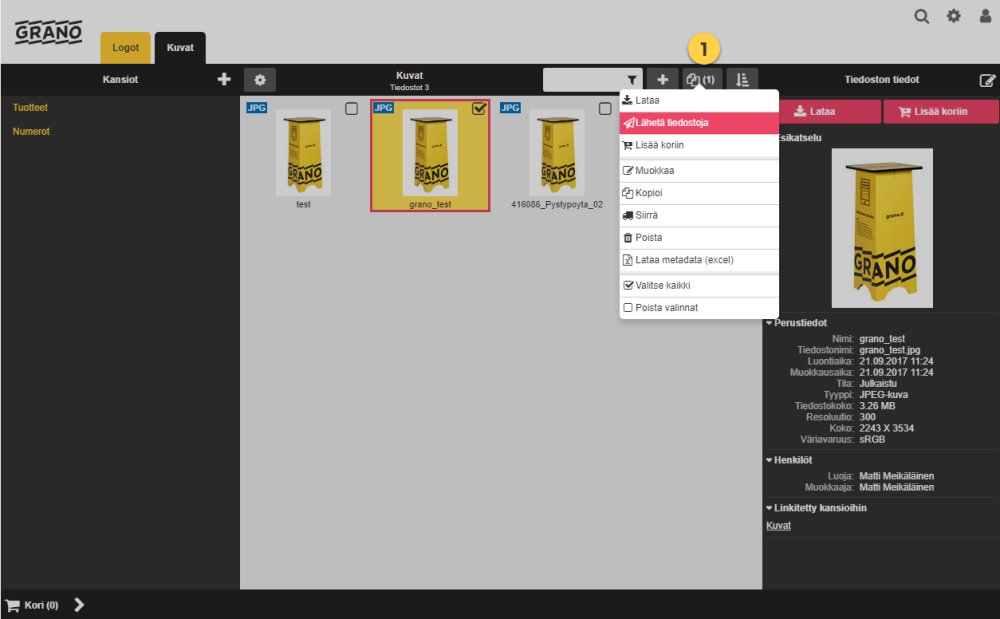1000x619 pixels.
Task: Select Siirrä menu entry
Action: 699,215
